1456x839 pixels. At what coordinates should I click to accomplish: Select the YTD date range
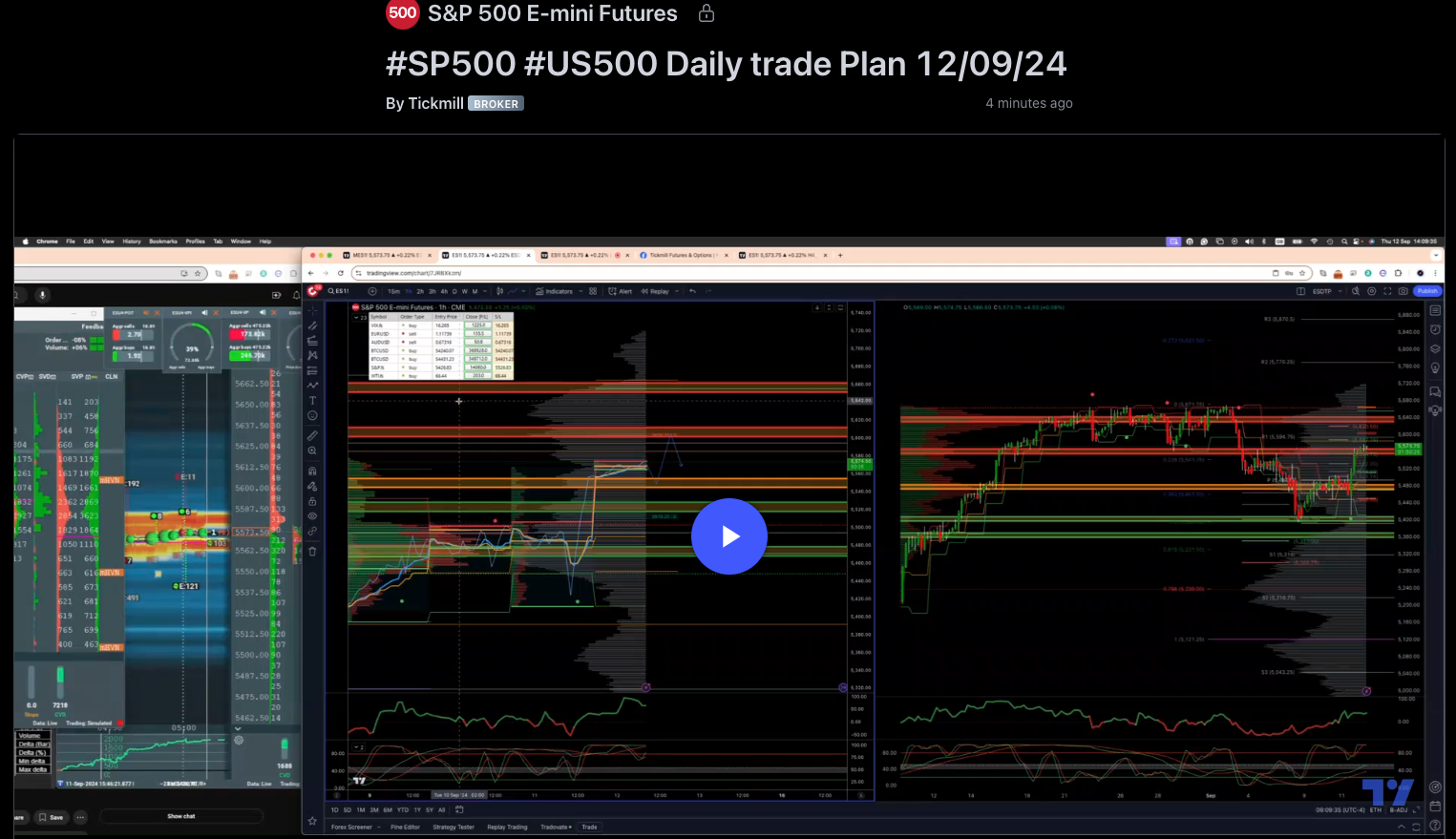tap(403, 809)
